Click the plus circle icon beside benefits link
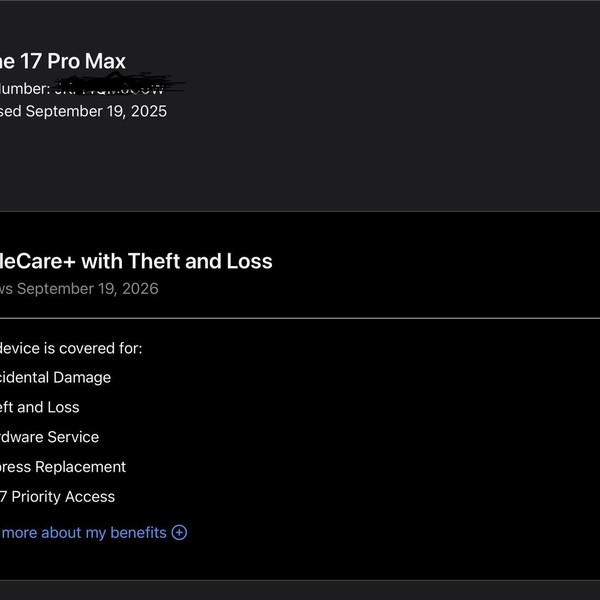 tap(179, 532)
